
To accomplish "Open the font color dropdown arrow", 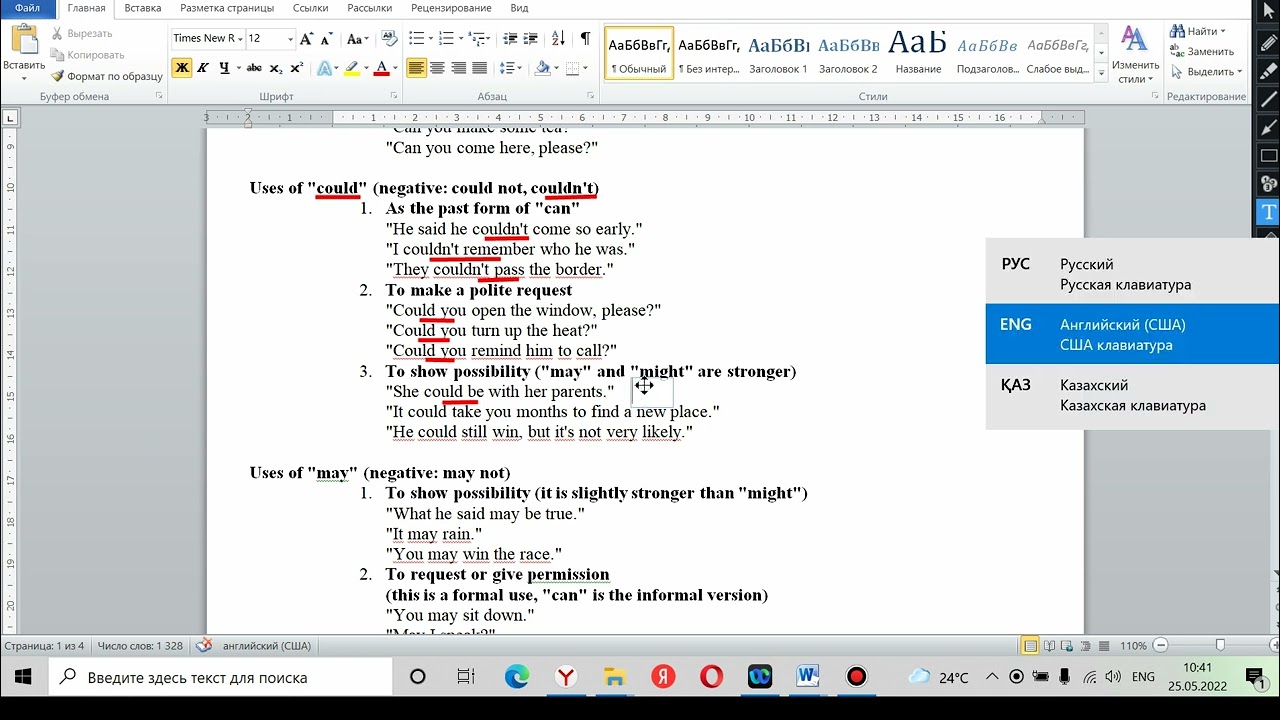I will [x=395, y=68].
